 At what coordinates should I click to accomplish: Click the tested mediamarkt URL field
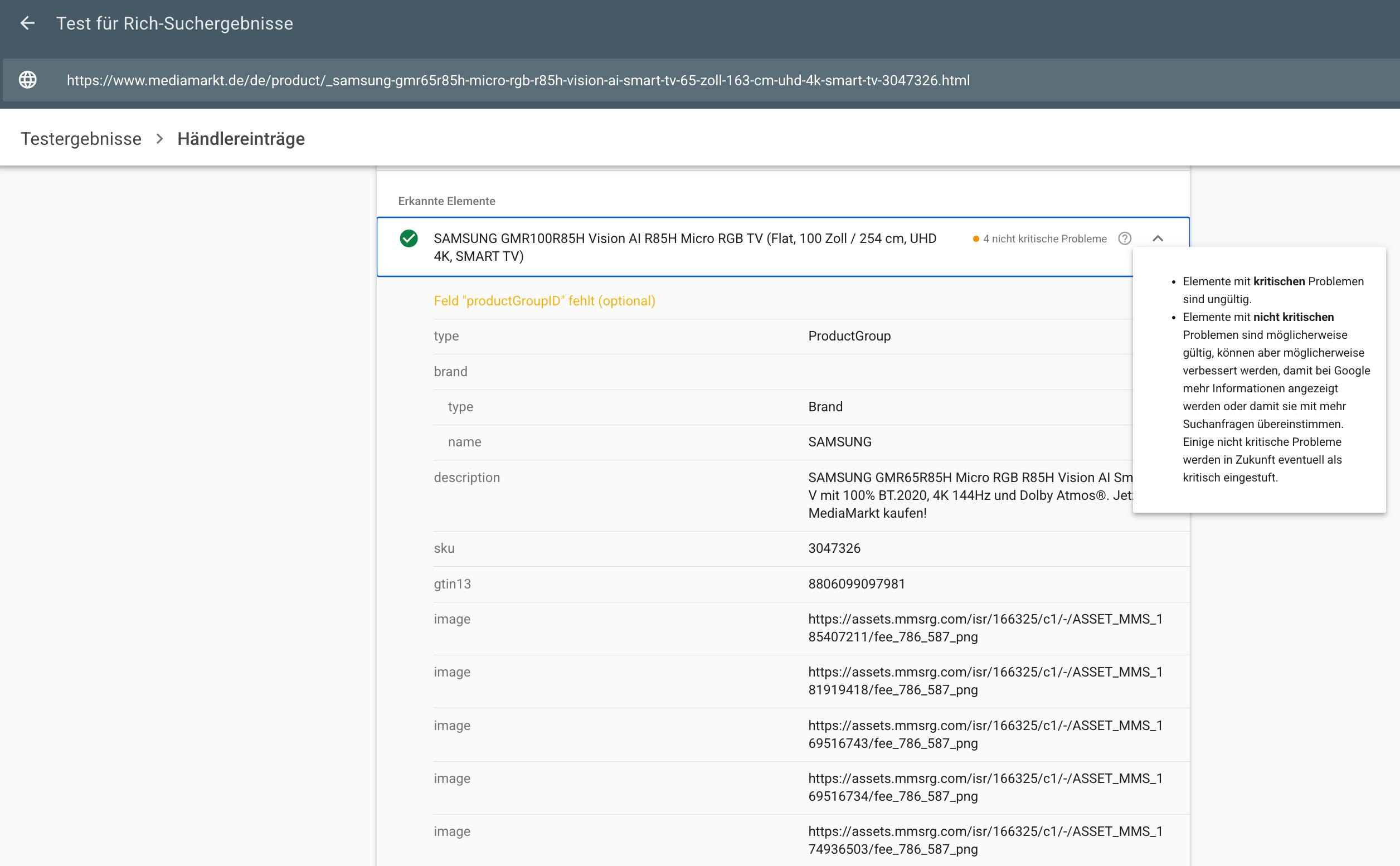coord(518,80)
